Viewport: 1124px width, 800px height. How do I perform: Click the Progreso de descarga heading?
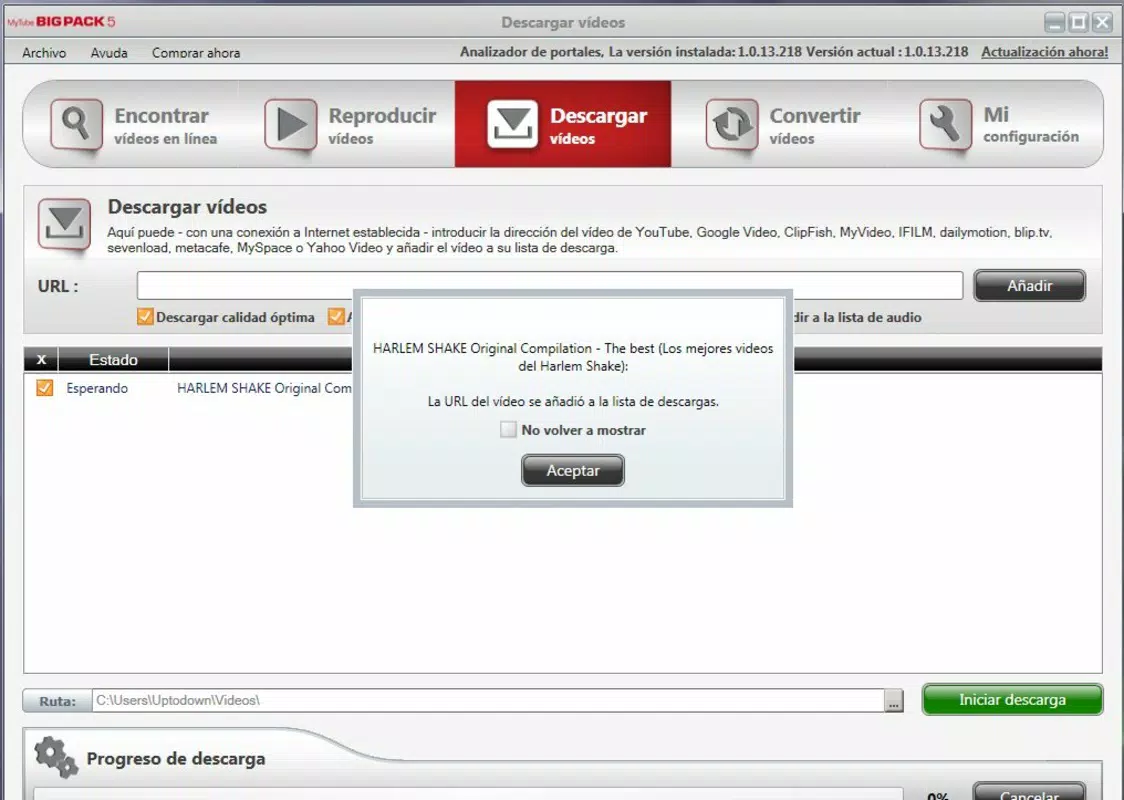pos(176,758)
